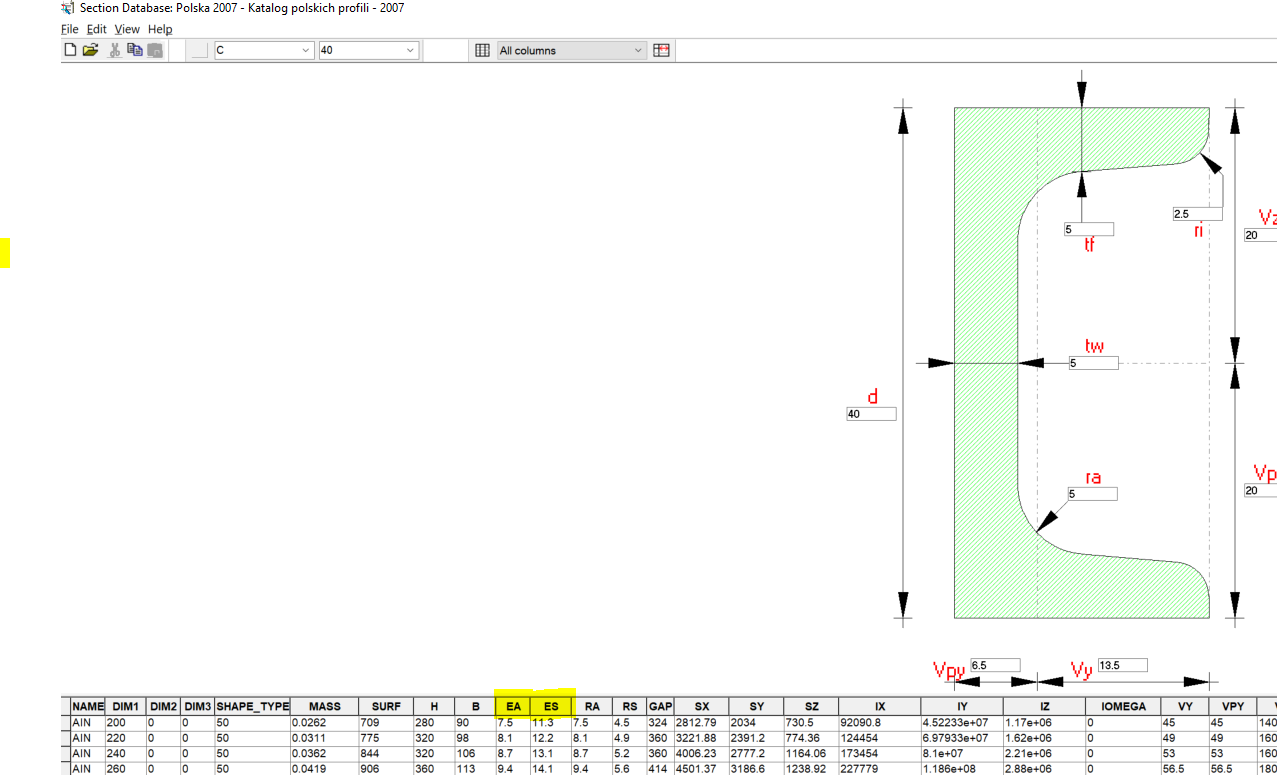The height and width of the screenshot is (775, 1277).
Task: Click the MASS column header
Action: click(324, 706)
